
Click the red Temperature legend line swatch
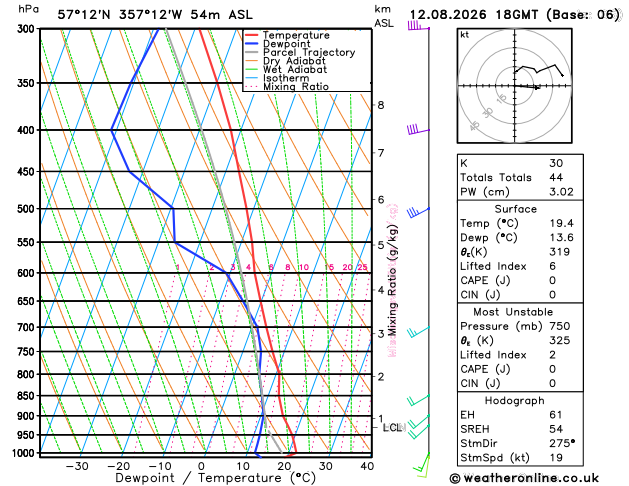pos(252,35)
